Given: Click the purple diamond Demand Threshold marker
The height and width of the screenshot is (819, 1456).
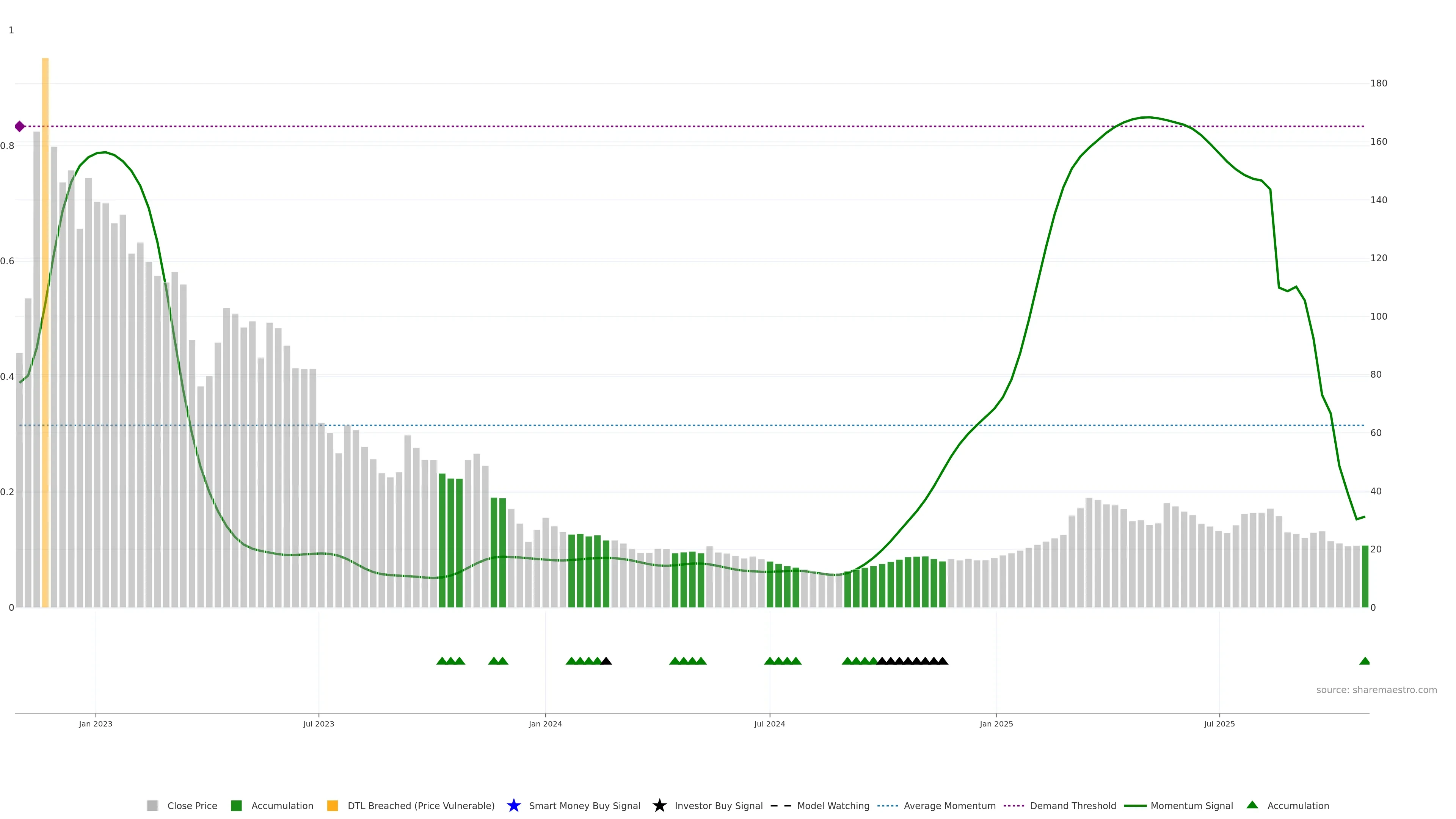Looking at the screenshot, I should point(20,126).
